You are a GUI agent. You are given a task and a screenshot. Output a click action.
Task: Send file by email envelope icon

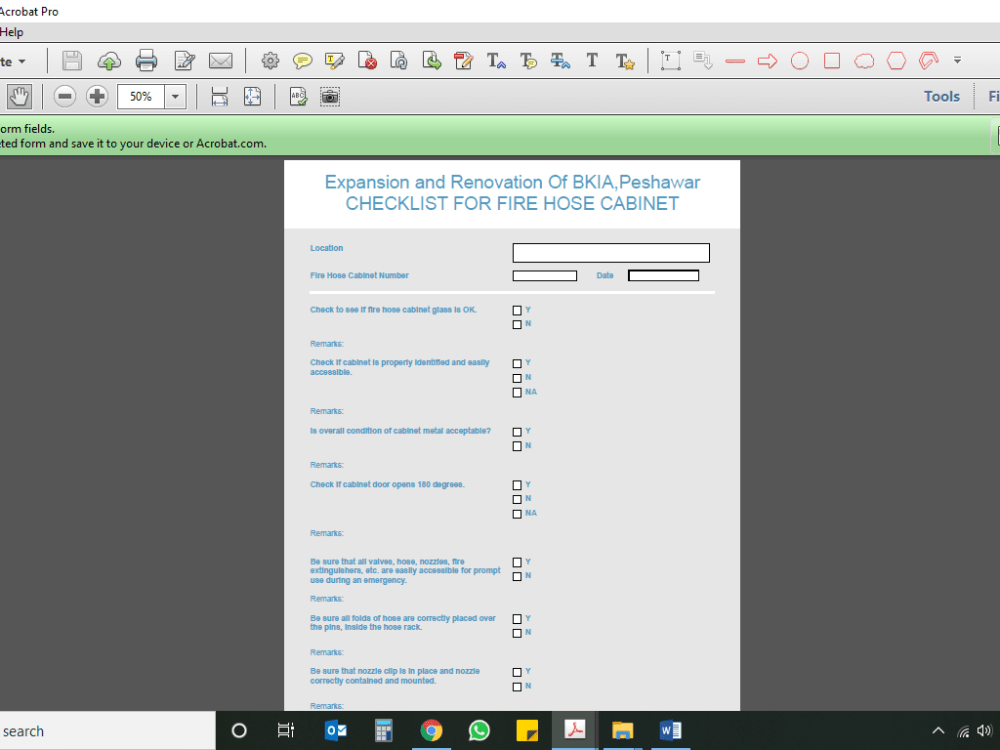coord(221,61)
